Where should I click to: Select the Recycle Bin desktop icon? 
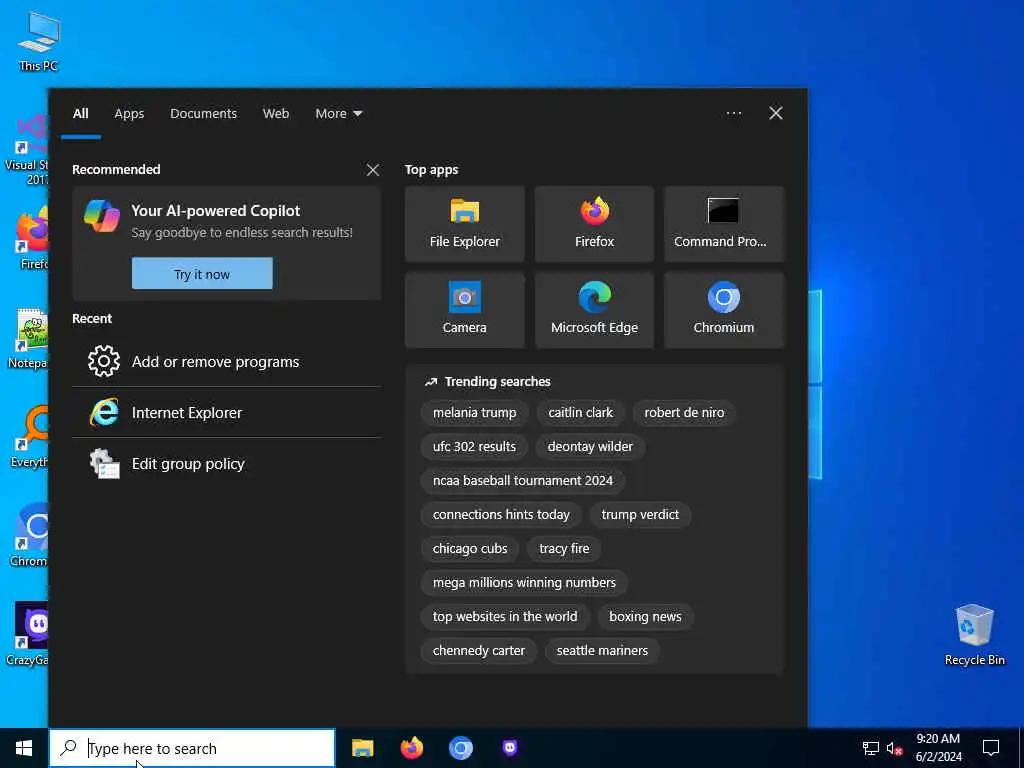[x=974, y=634]
